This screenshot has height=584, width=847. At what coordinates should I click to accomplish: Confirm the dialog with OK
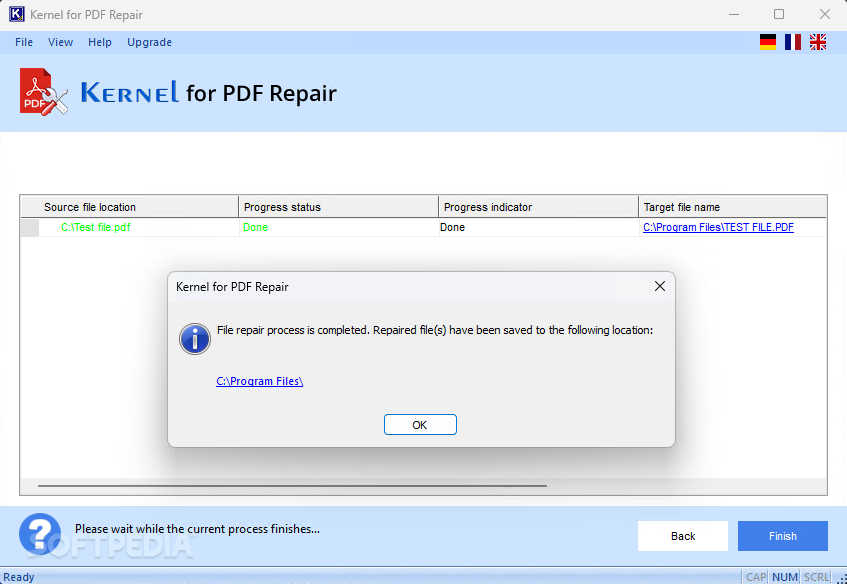click(x=420, y=425)
